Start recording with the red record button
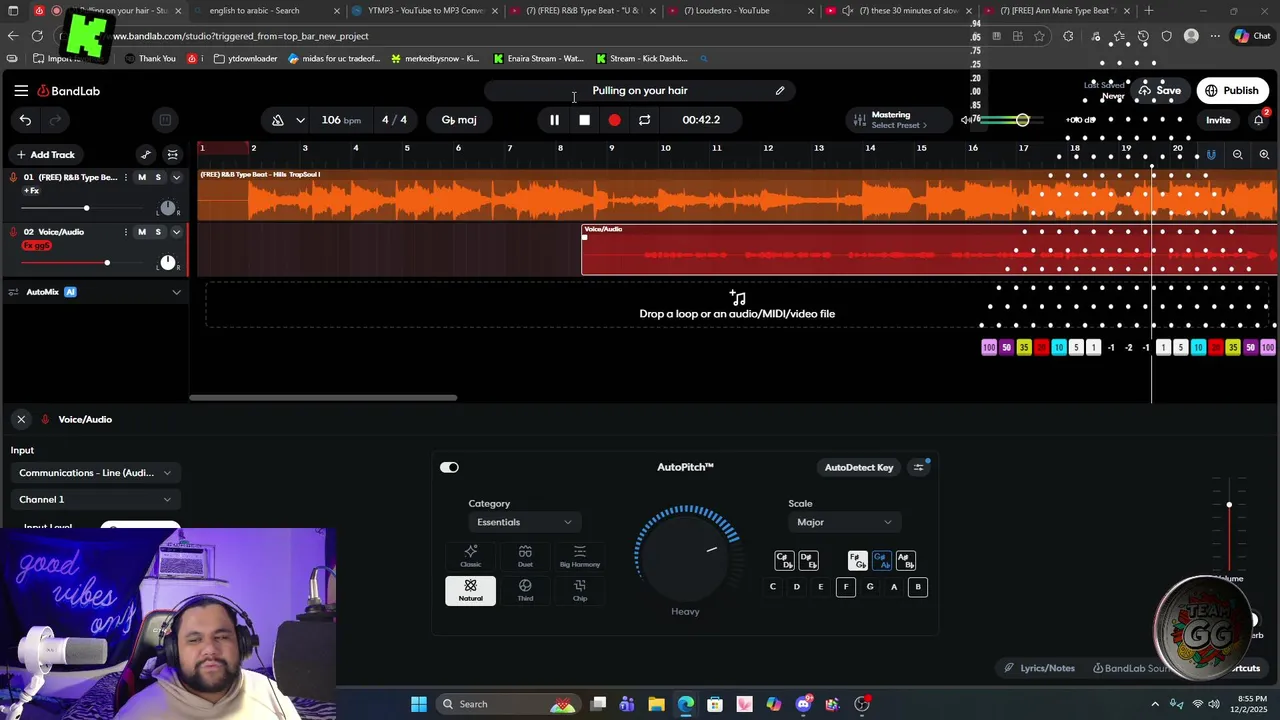The image size is (1280, 720). [614, 120]
